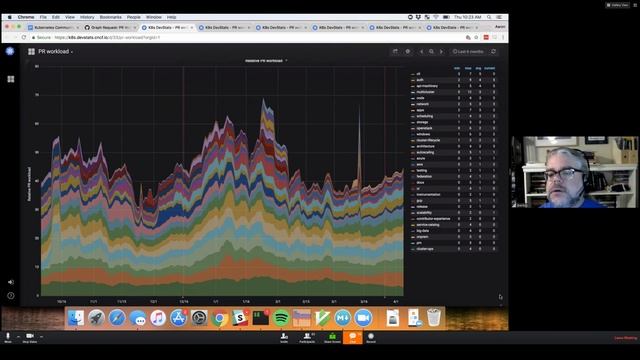Viewport: 640px width, 360px height.
Task: Click the Grafana help icon in sidebar
Action: click(x=11, y=296)
